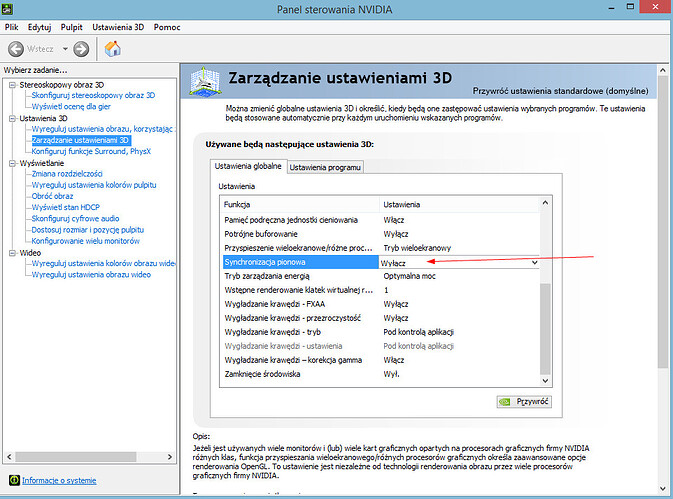Screen dimensions: 673x499
Task: Open the Synchronizacja pionowa value dropdown
Action: 534,262
